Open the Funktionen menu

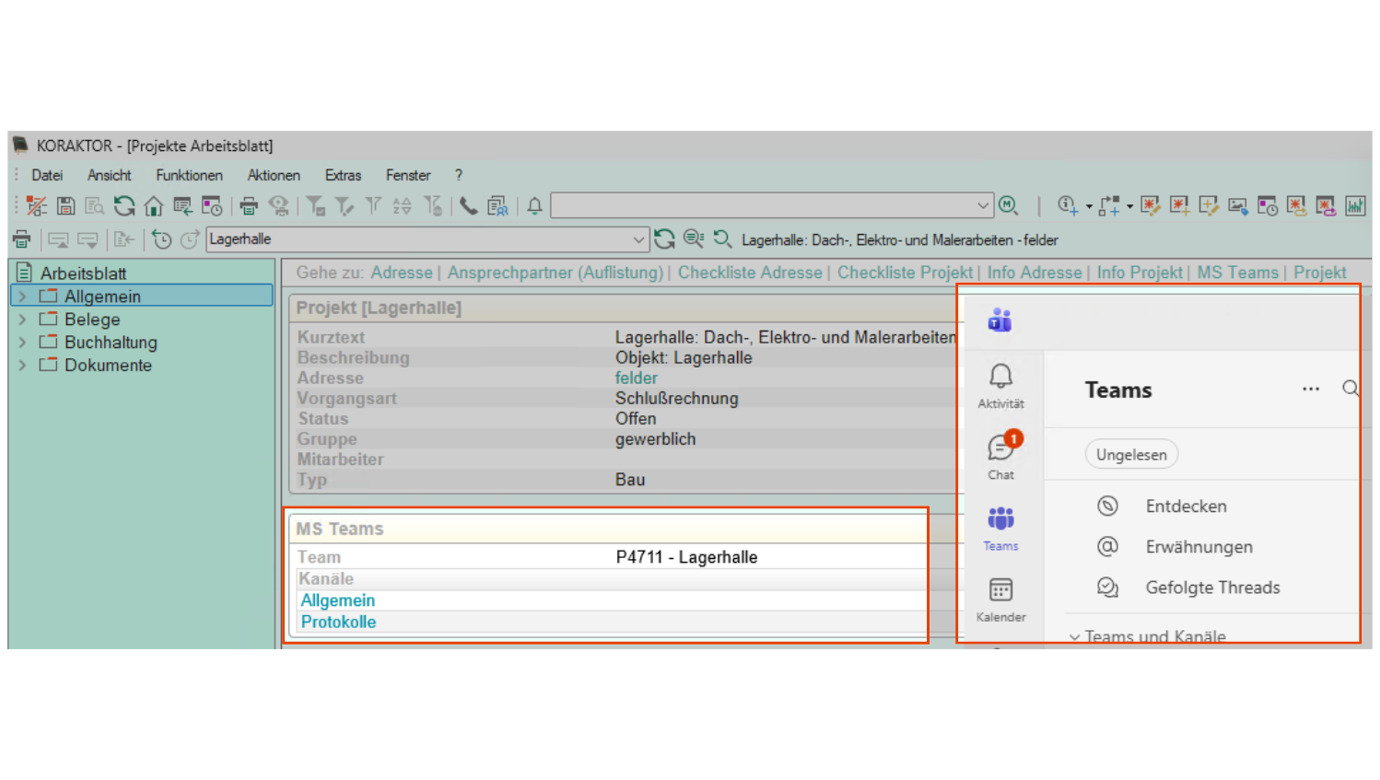coord(189,175)
